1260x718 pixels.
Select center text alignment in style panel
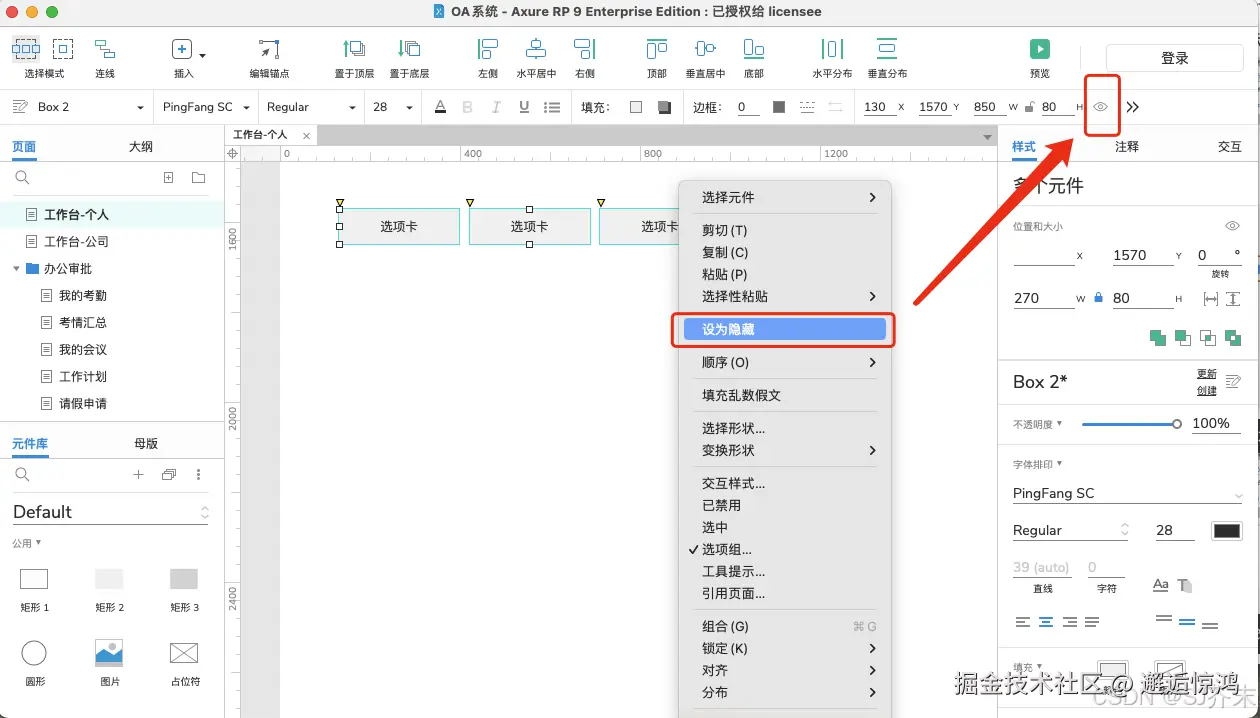point(1046,622)
